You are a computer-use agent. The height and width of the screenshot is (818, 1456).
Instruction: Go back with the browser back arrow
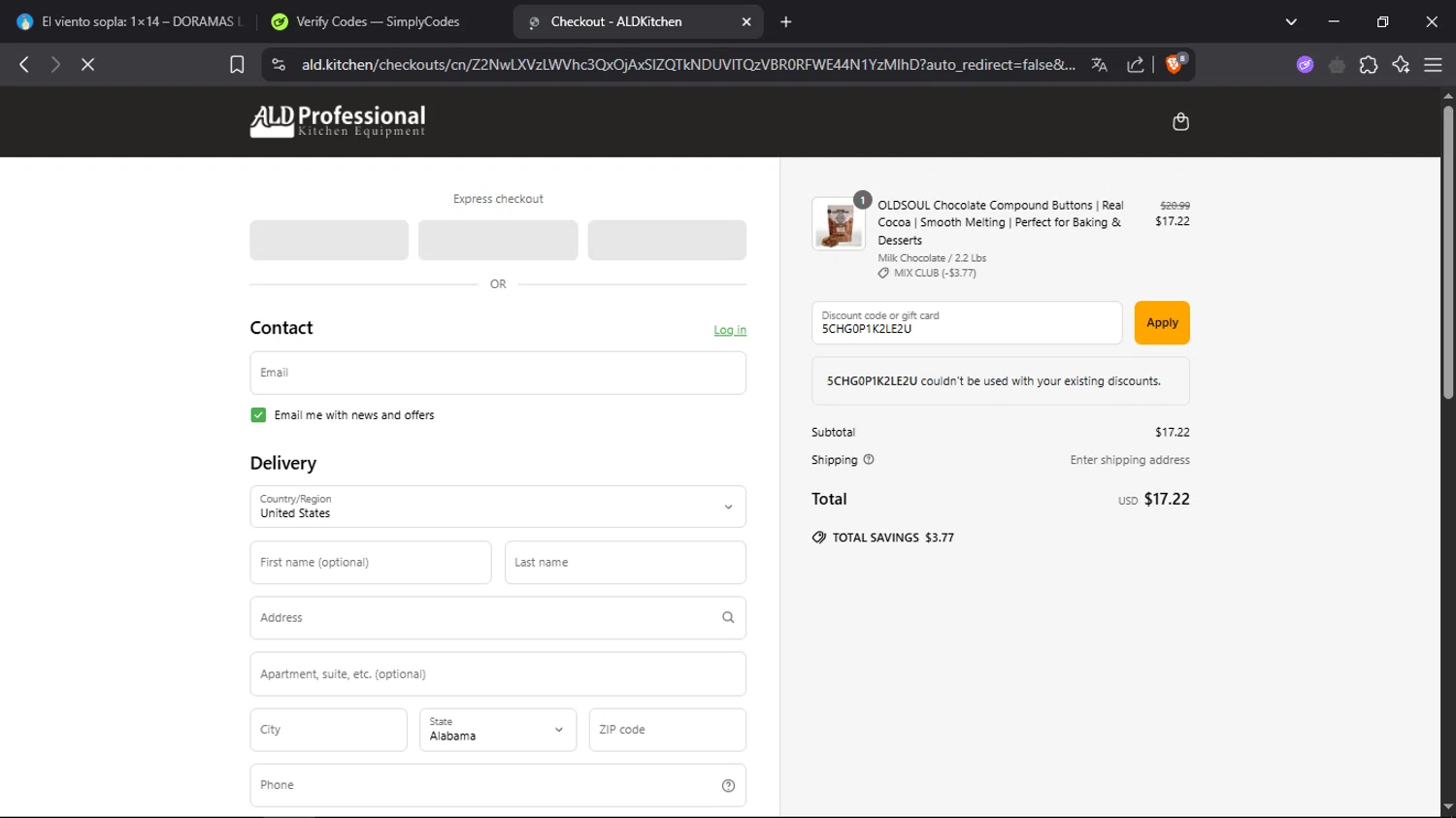[24, 64]
